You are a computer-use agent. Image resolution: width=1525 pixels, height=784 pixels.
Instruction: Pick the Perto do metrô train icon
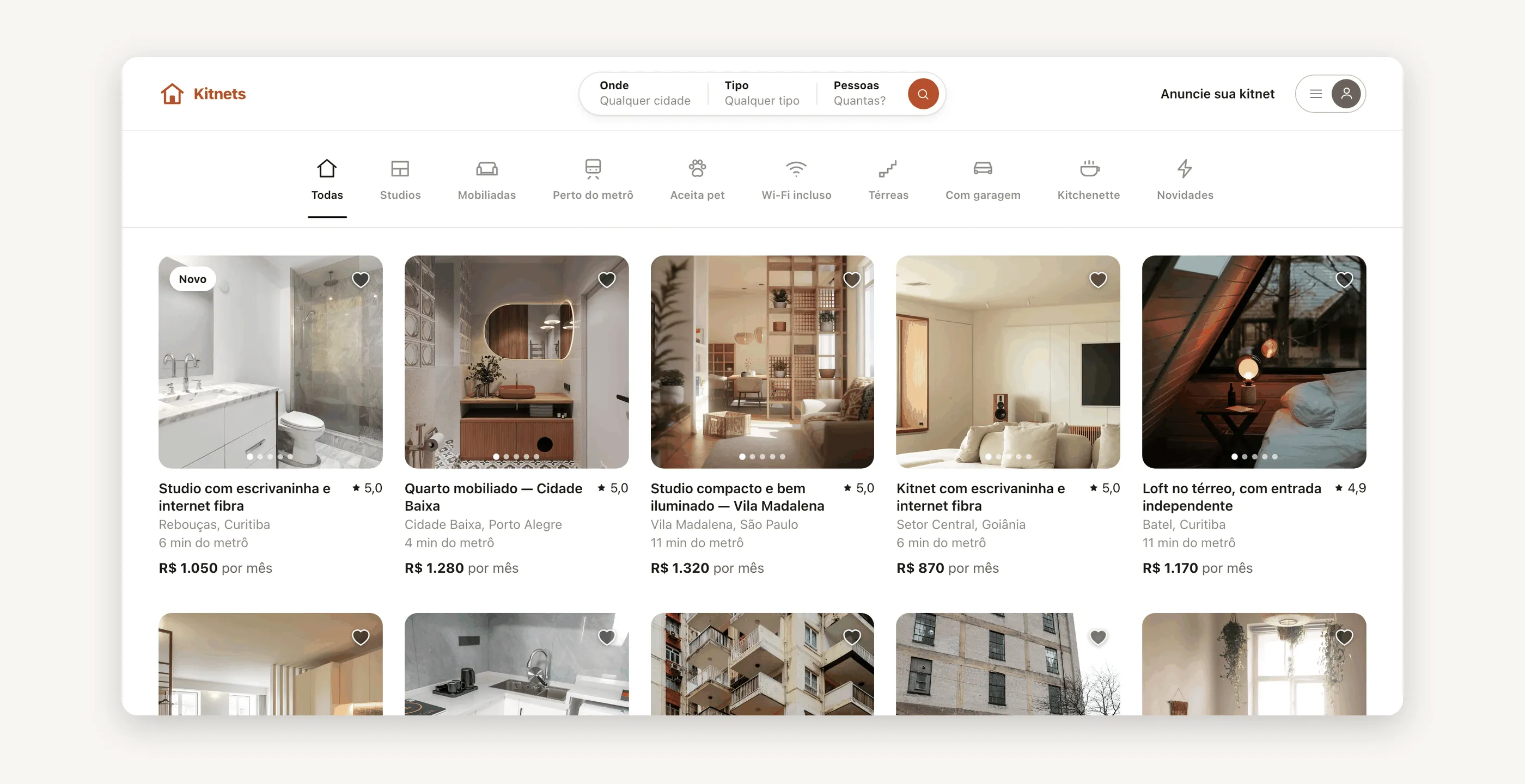(x=593, y=169)
